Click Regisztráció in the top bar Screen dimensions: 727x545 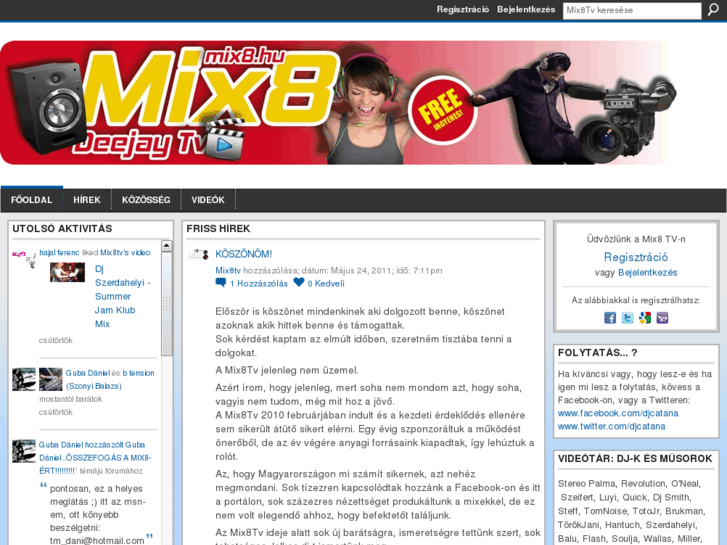click(463, 10)
